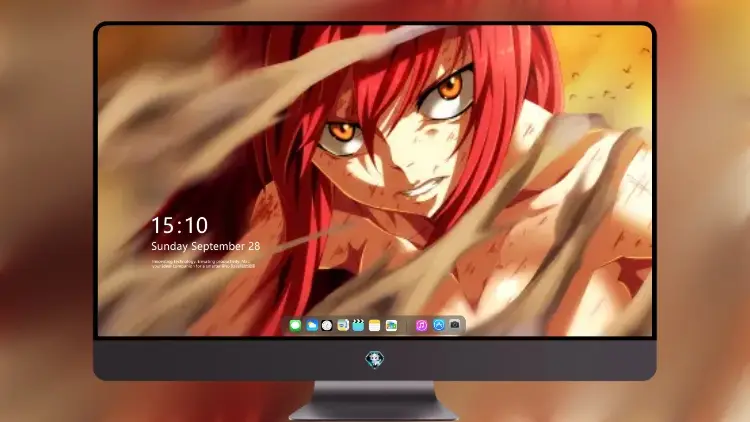Open the clapperboard Videos app in dock
The height and width of the screenshot is (422, 750).
358,326
